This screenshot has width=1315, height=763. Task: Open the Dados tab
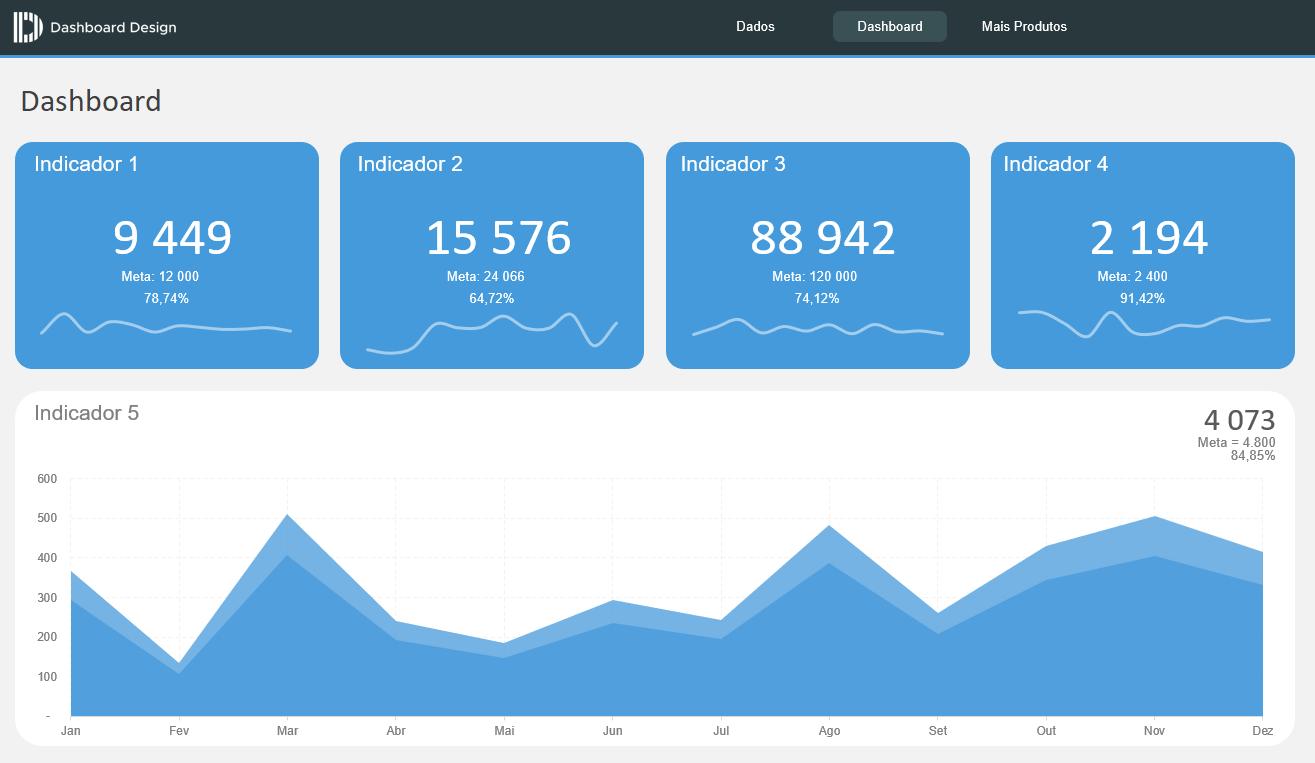(x=755, y=27)
